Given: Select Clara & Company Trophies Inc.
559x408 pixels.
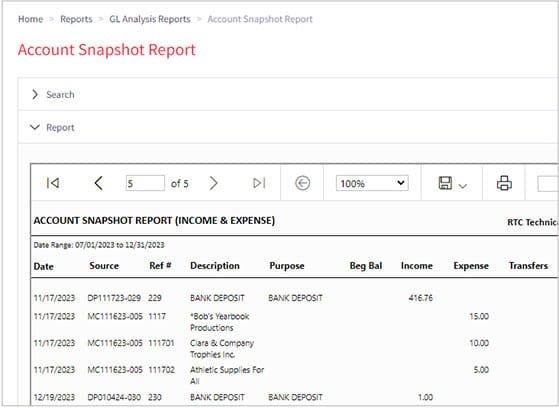Looking at the screenshot, I should 222,348.
